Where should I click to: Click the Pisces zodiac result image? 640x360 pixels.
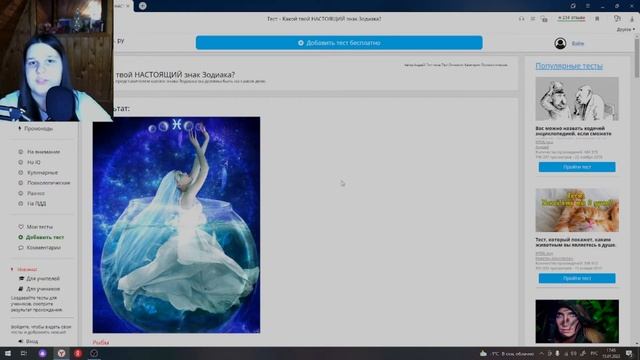coord(176,225)
